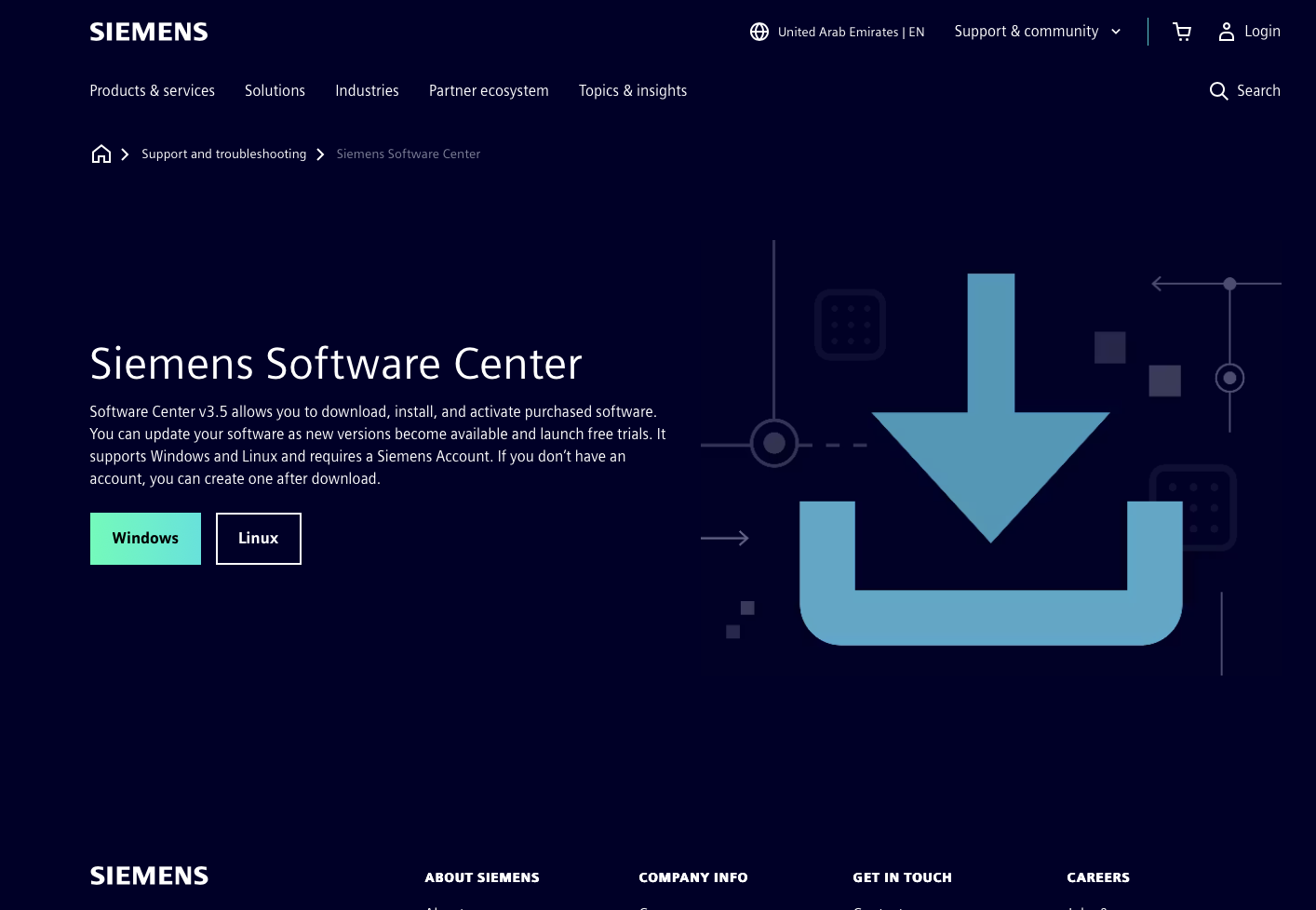Open the shopping cart icon

pyautogui.click(x=1182, y=32)
